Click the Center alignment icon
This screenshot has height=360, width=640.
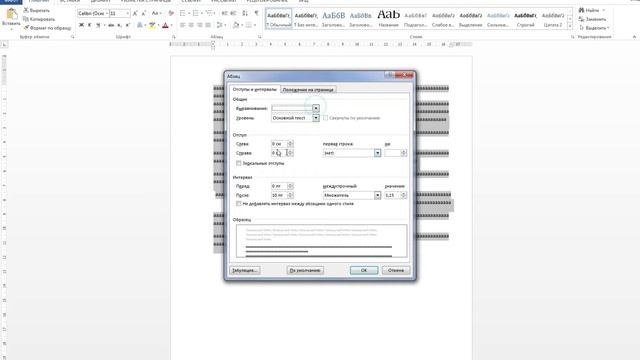[191, 25]
